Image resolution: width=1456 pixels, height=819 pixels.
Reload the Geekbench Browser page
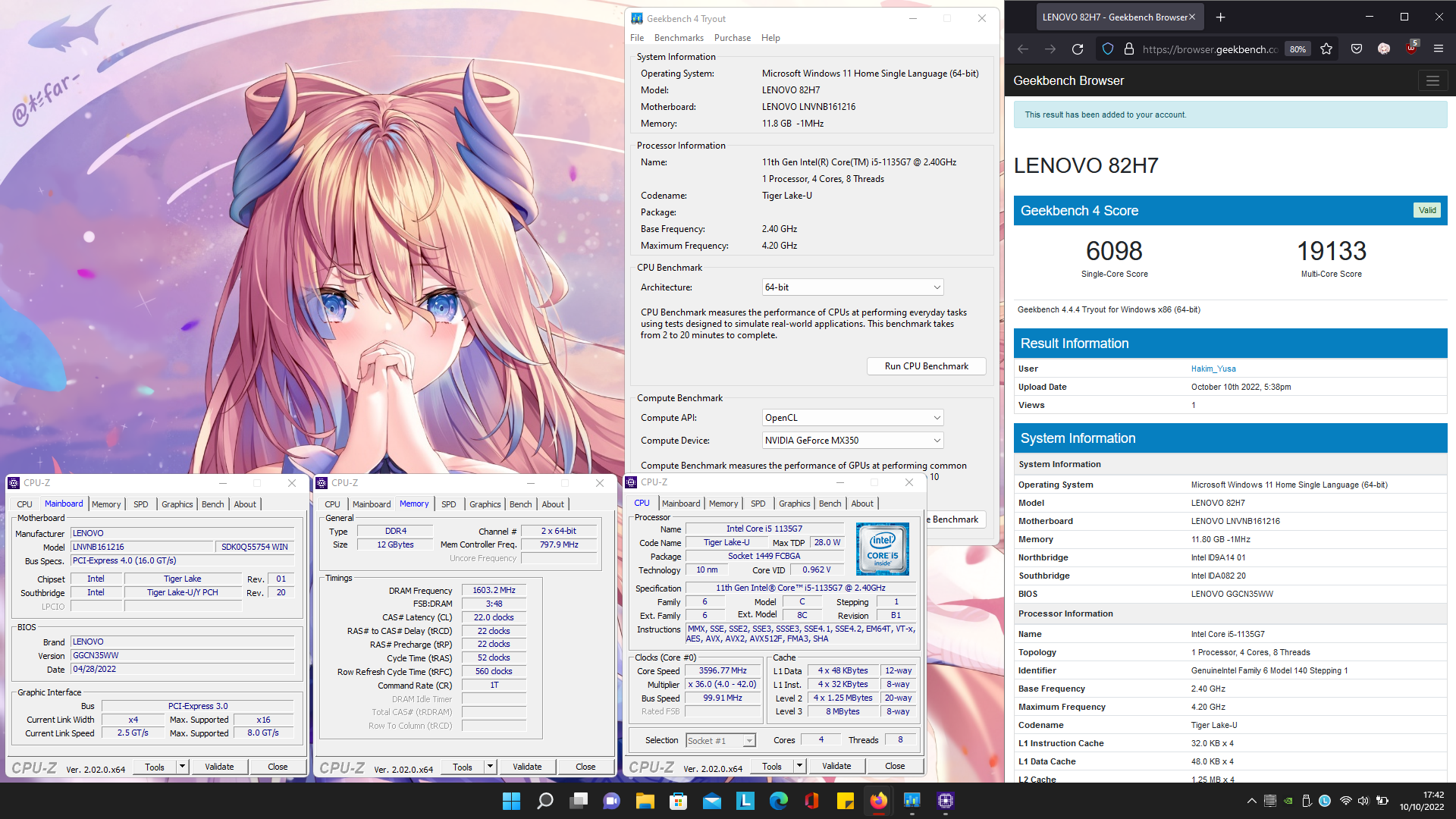[x=1077, y=49]
